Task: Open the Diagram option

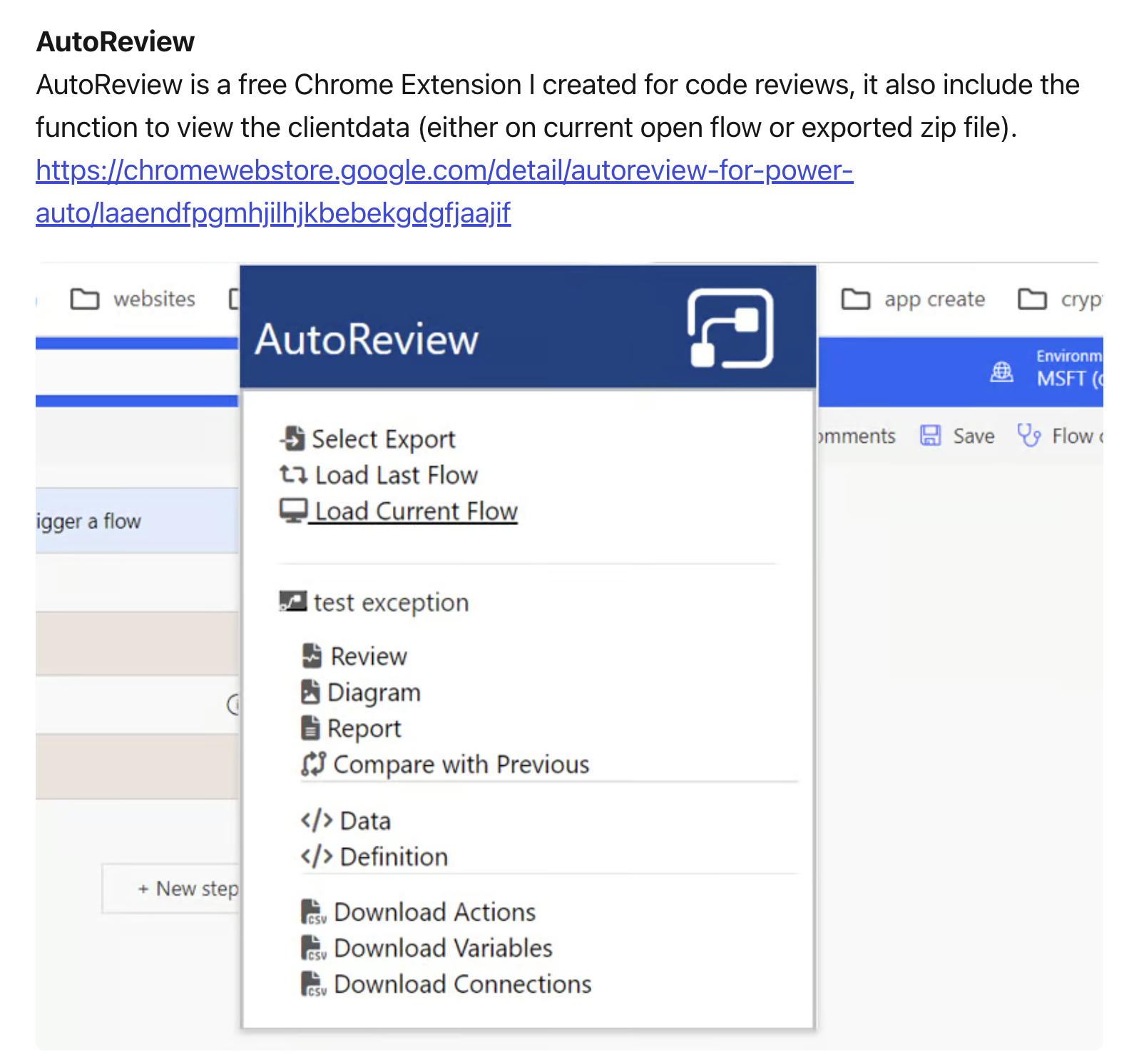Action: pyautogui.click(x=374, y=692)
